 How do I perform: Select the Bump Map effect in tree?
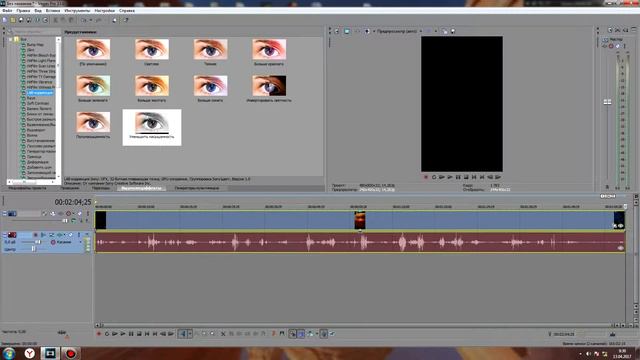click(x=35, y=45)
